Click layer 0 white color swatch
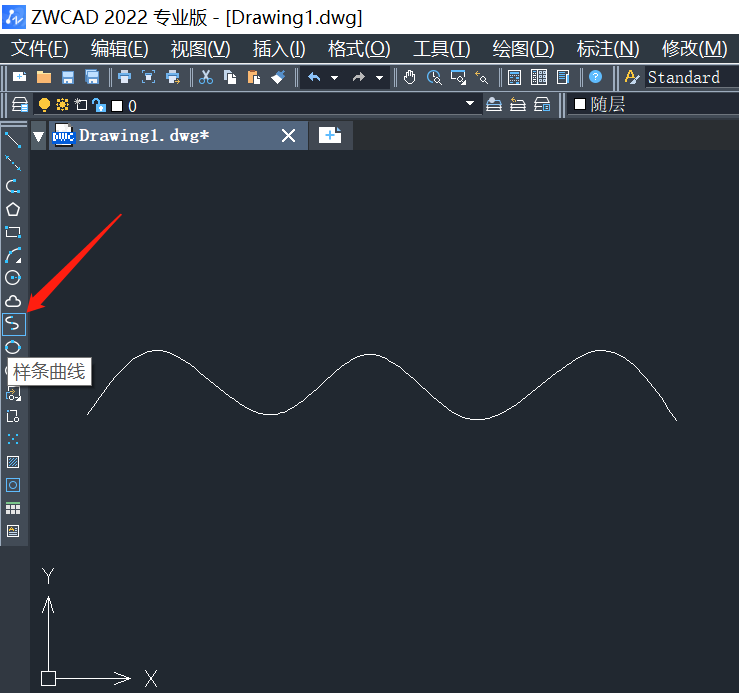The height and width of the screenshot is (693, 739). tap(117, 106)
